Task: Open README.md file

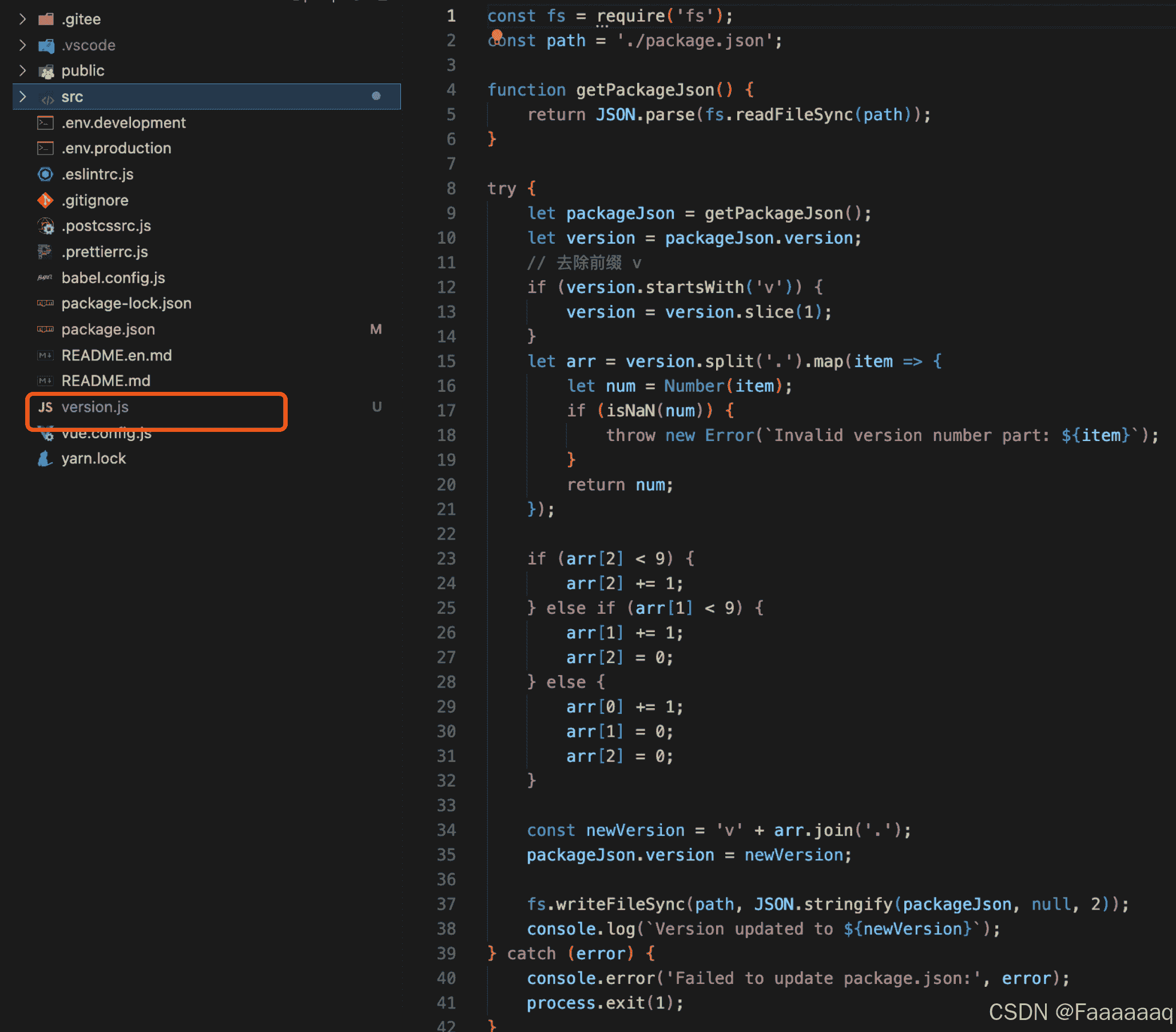Action: point(106,381)
